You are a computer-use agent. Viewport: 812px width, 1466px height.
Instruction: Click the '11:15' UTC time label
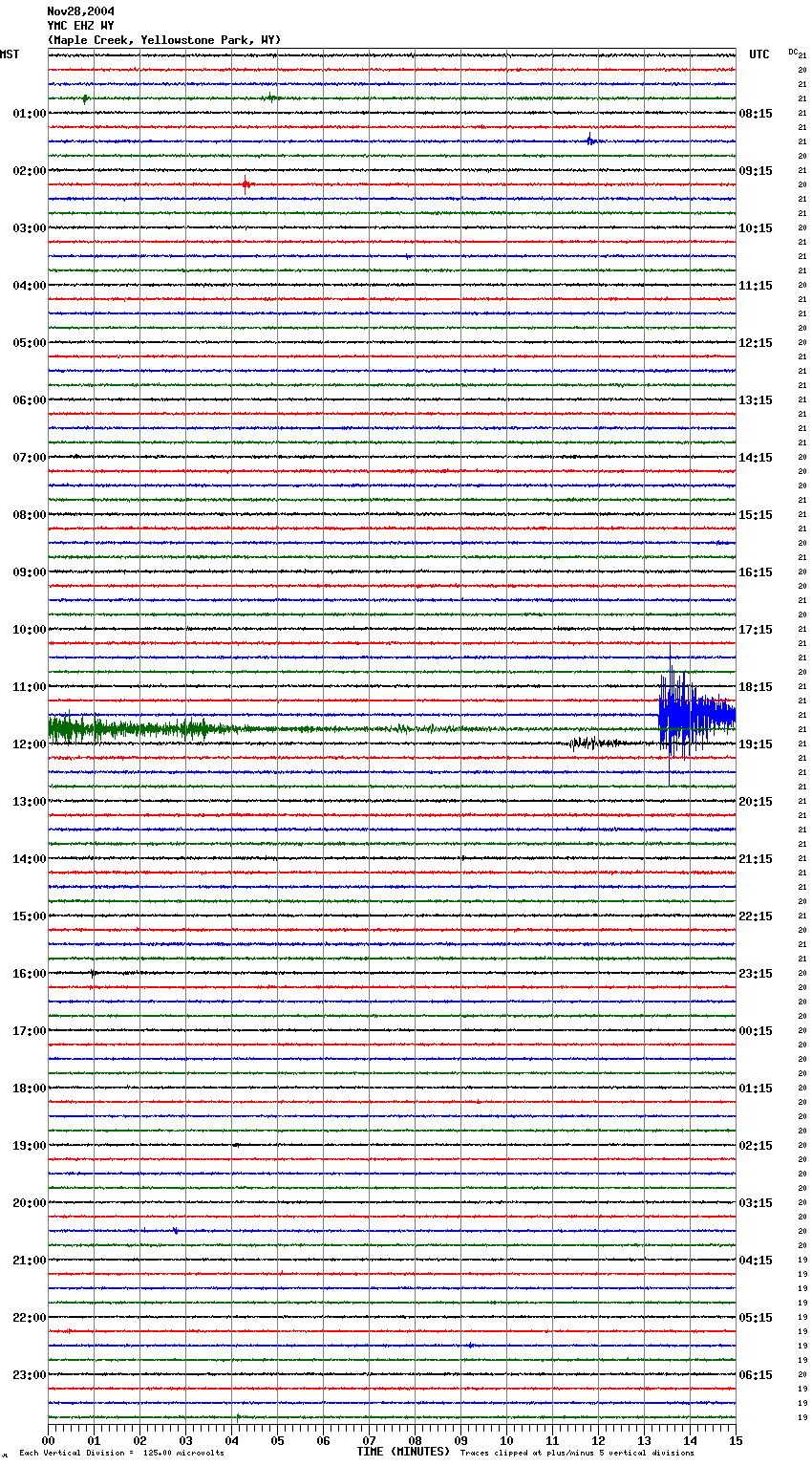pyautogui.click(x=756, y=286)
